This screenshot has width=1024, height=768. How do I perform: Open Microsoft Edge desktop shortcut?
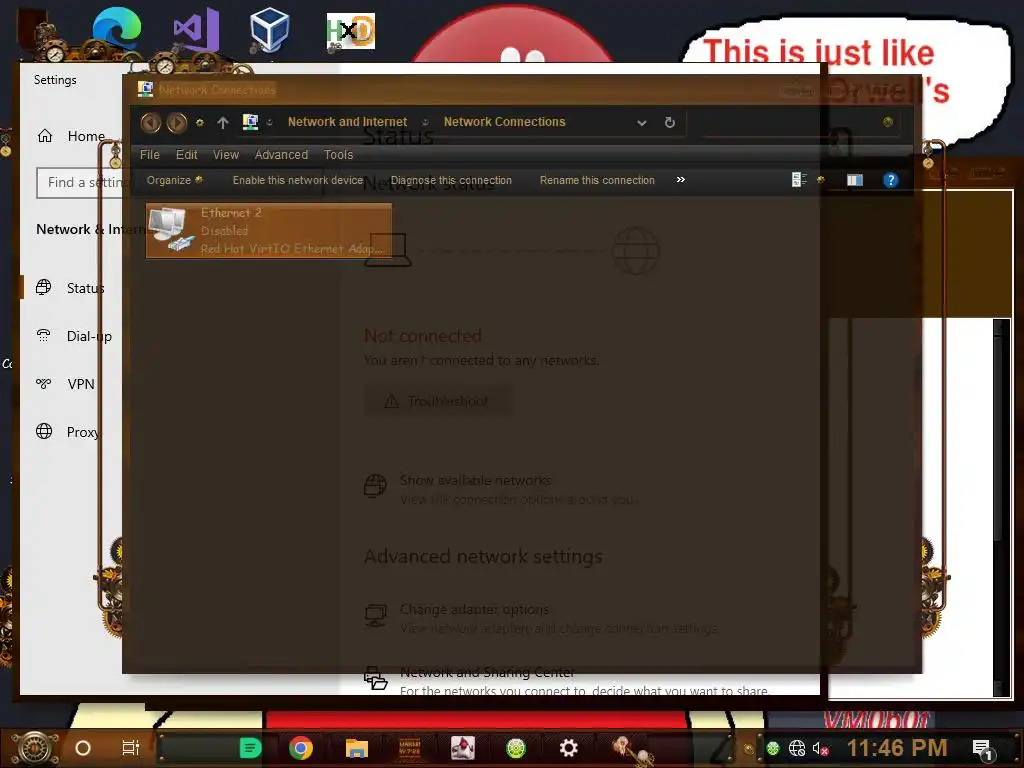pos(117,29)
